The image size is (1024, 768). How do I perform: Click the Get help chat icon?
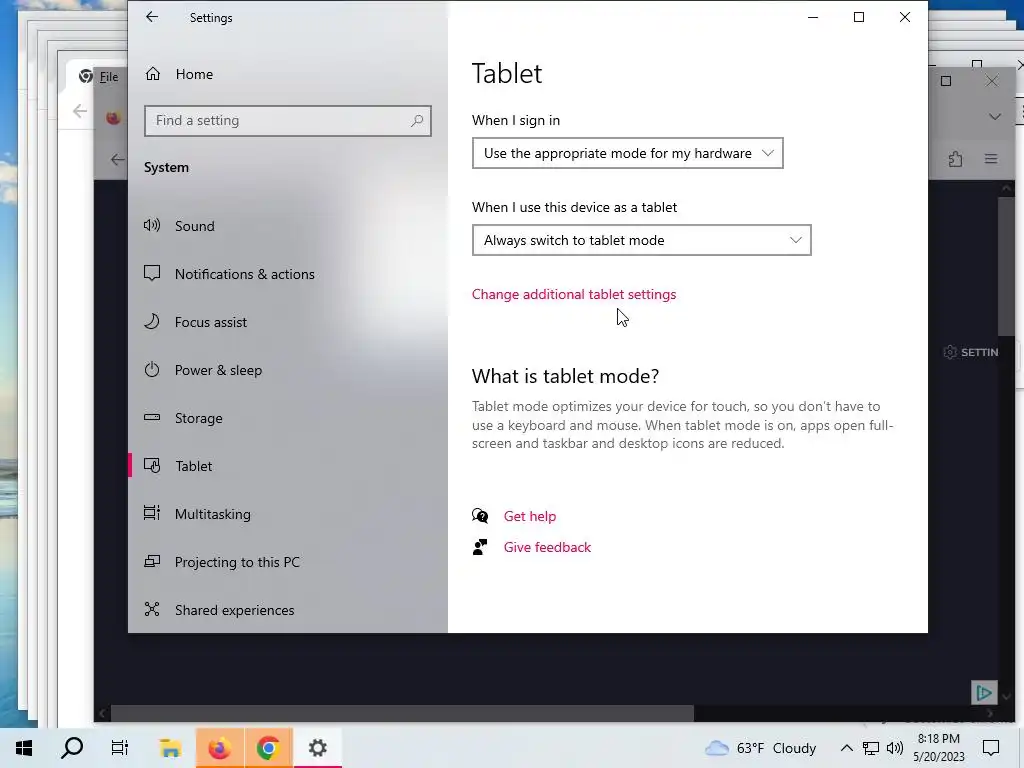(x=480, y=516)
